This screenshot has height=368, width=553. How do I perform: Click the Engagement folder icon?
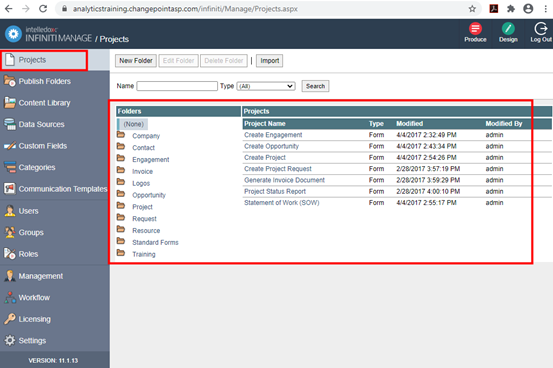(121, 158)
